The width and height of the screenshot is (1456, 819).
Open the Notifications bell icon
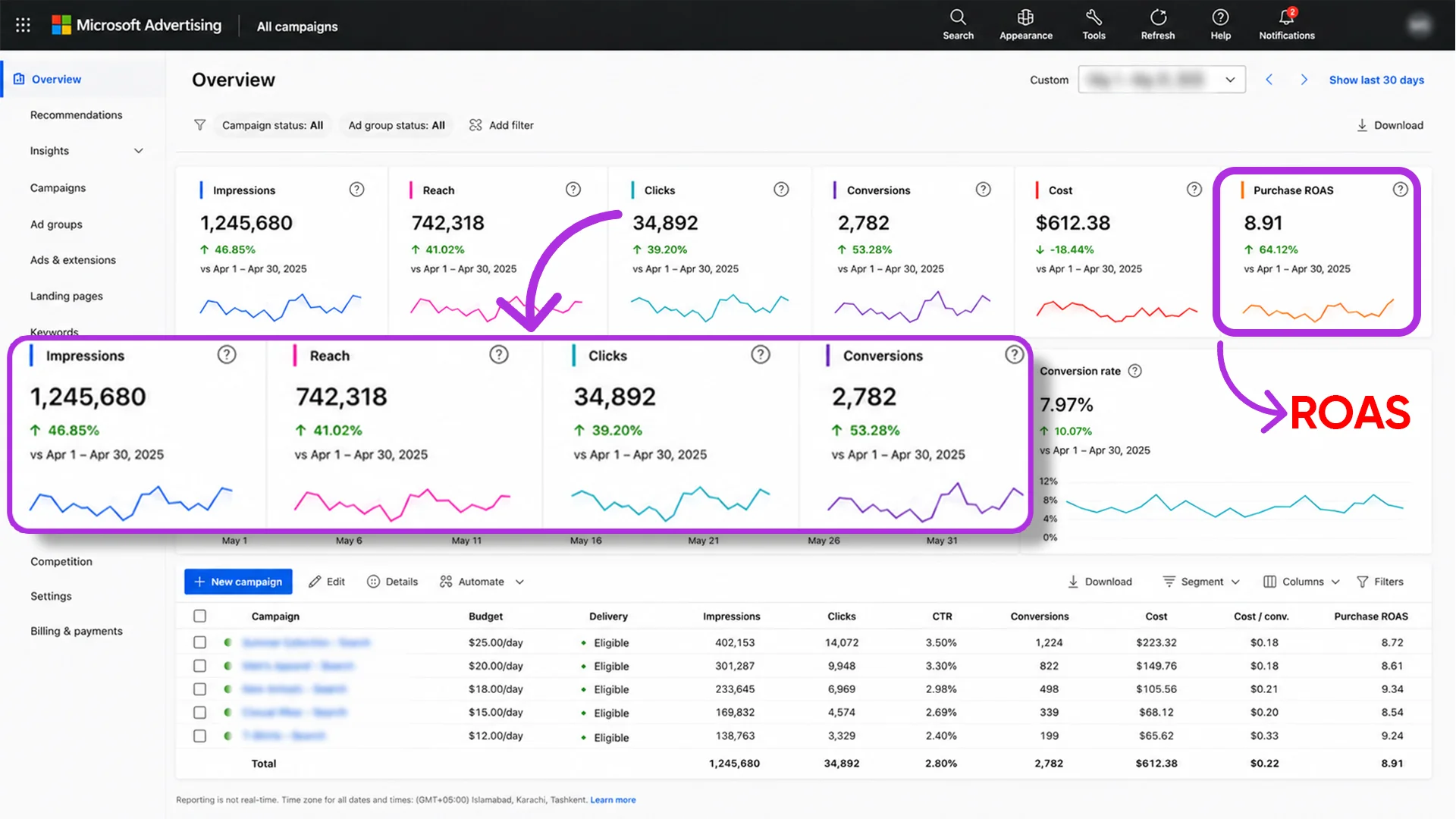tap(1287, 17)
